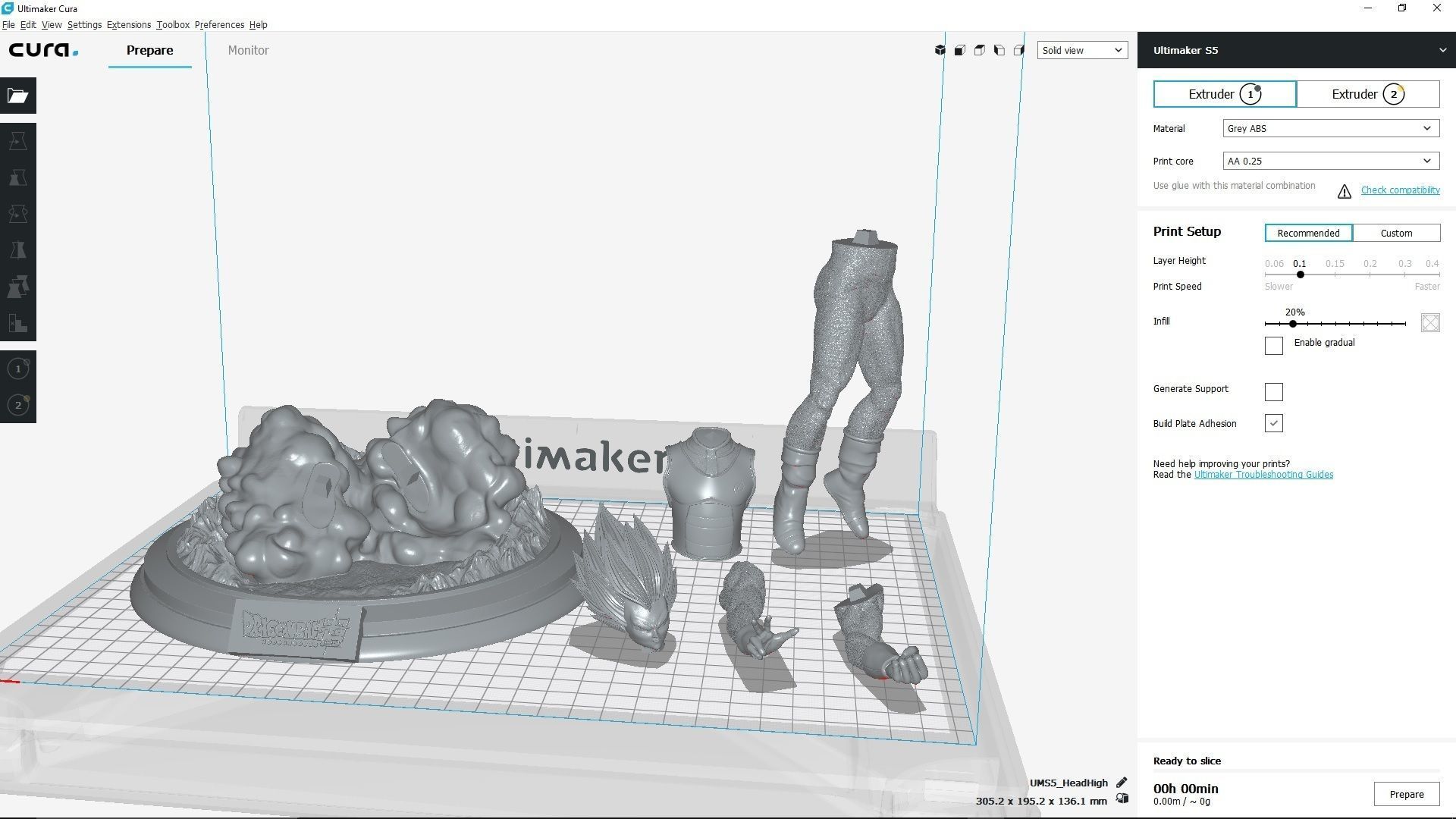Open the Print core AA 0.25 dropdown
Image resolution: width=1456 pixels, height=819 pixels.
(x=1331, y=161)
